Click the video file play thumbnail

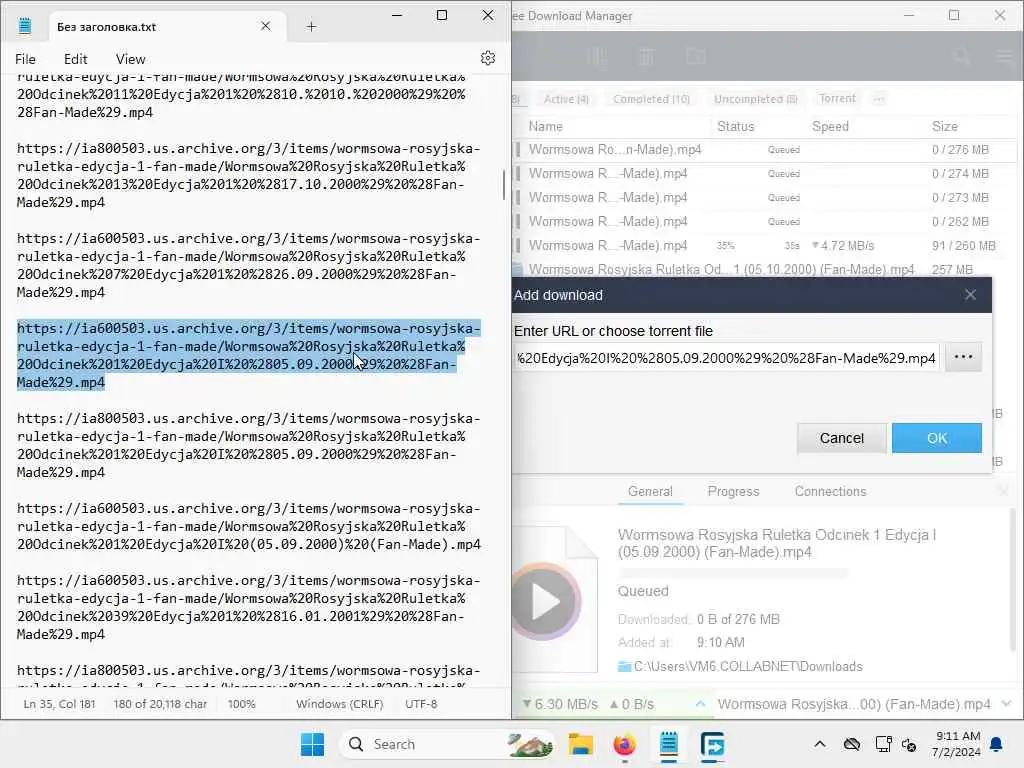(x=546, y=601)
